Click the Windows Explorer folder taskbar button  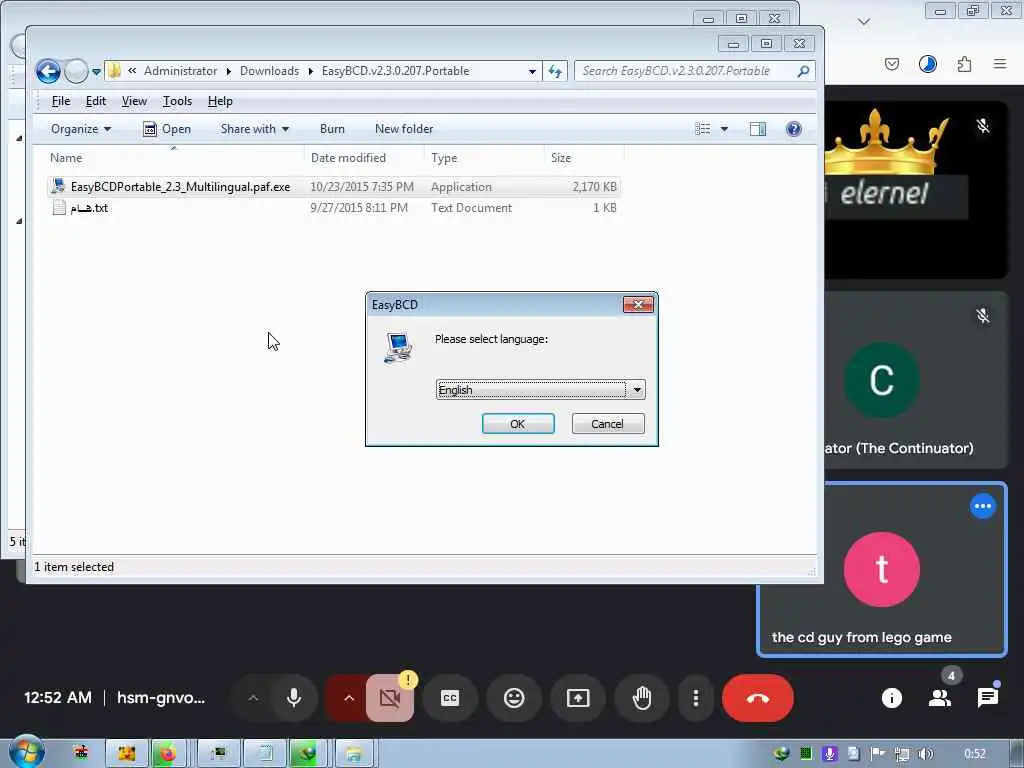coord(354,754)
